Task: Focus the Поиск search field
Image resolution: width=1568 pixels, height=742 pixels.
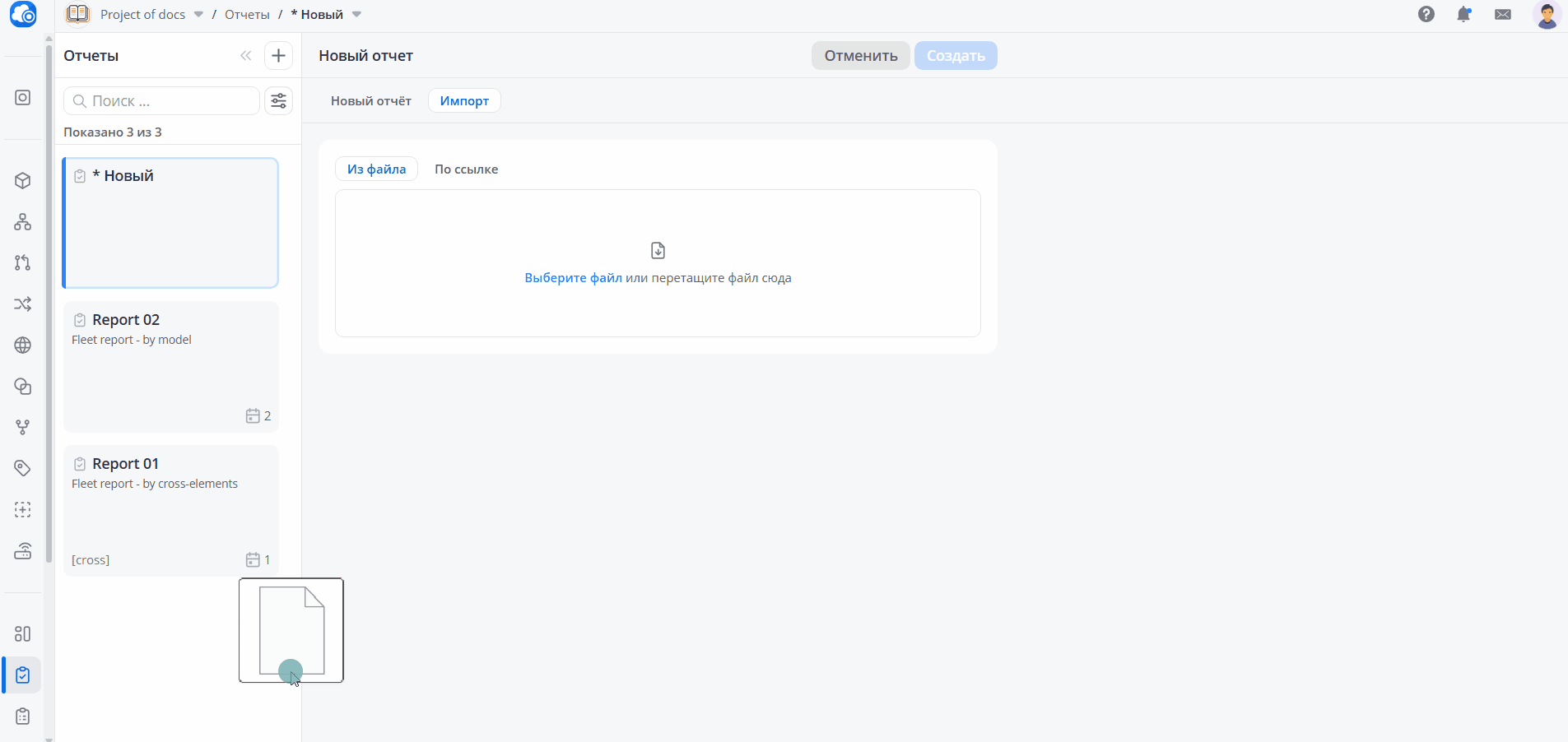Action: [161, 101]
